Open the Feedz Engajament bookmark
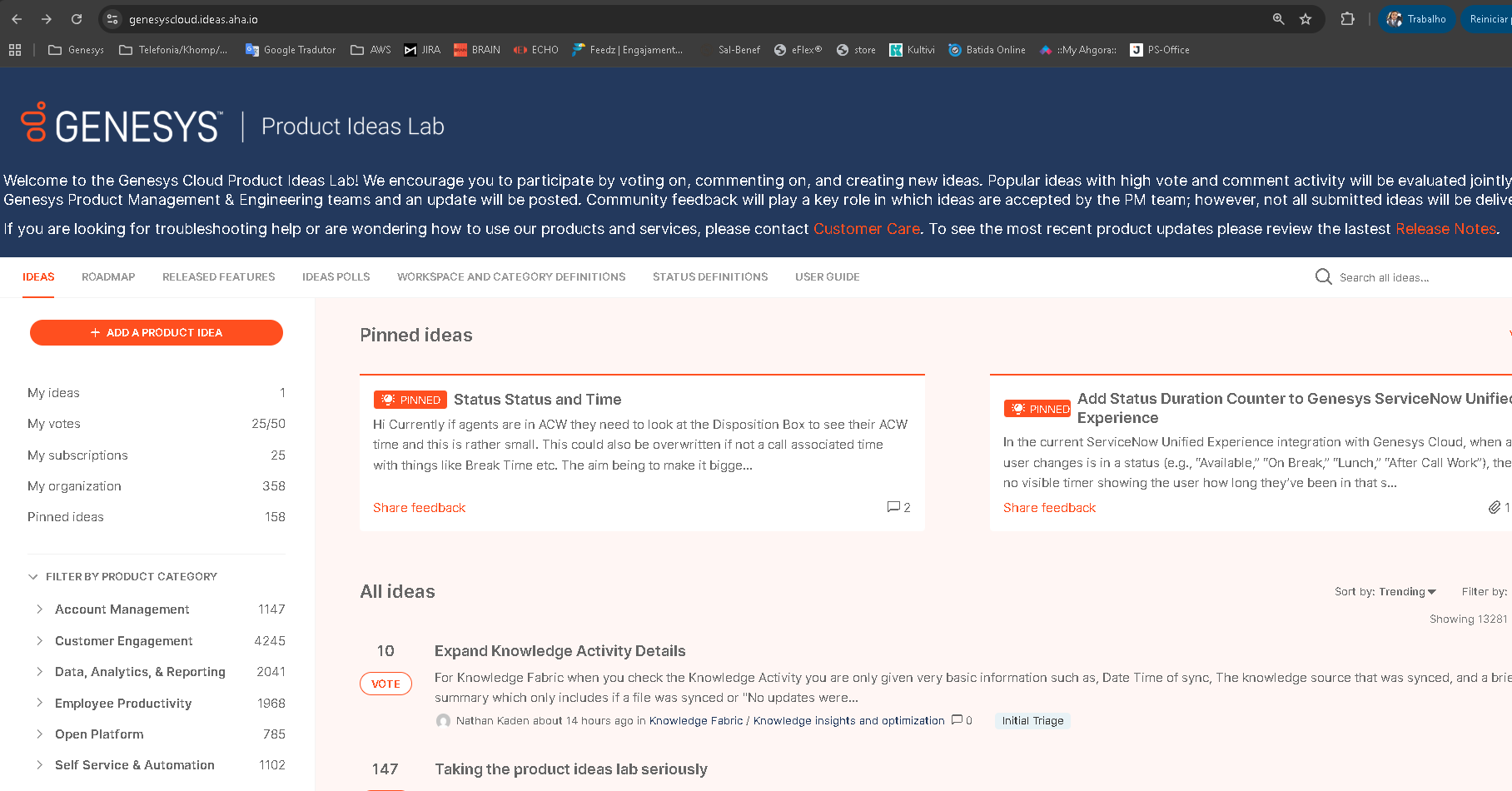 (x=628, y=50)
